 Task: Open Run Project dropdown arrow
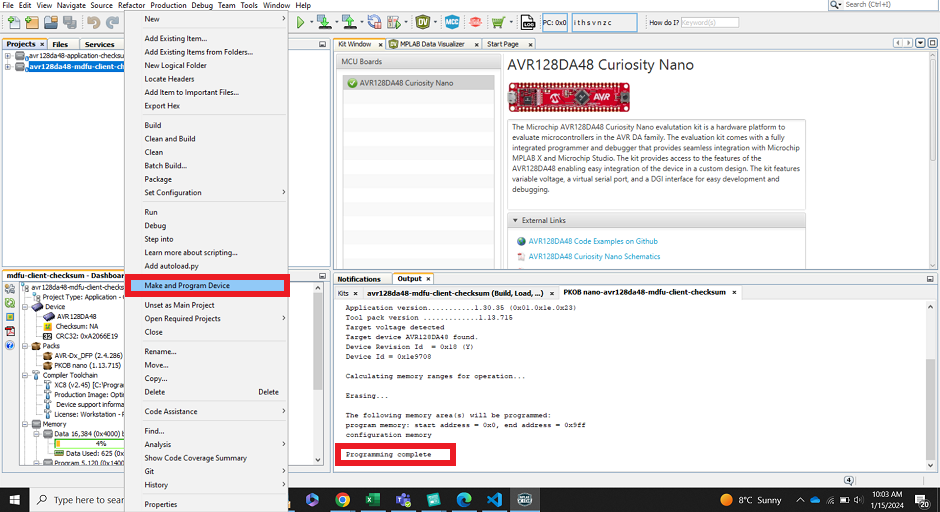(x=311, y=23)
